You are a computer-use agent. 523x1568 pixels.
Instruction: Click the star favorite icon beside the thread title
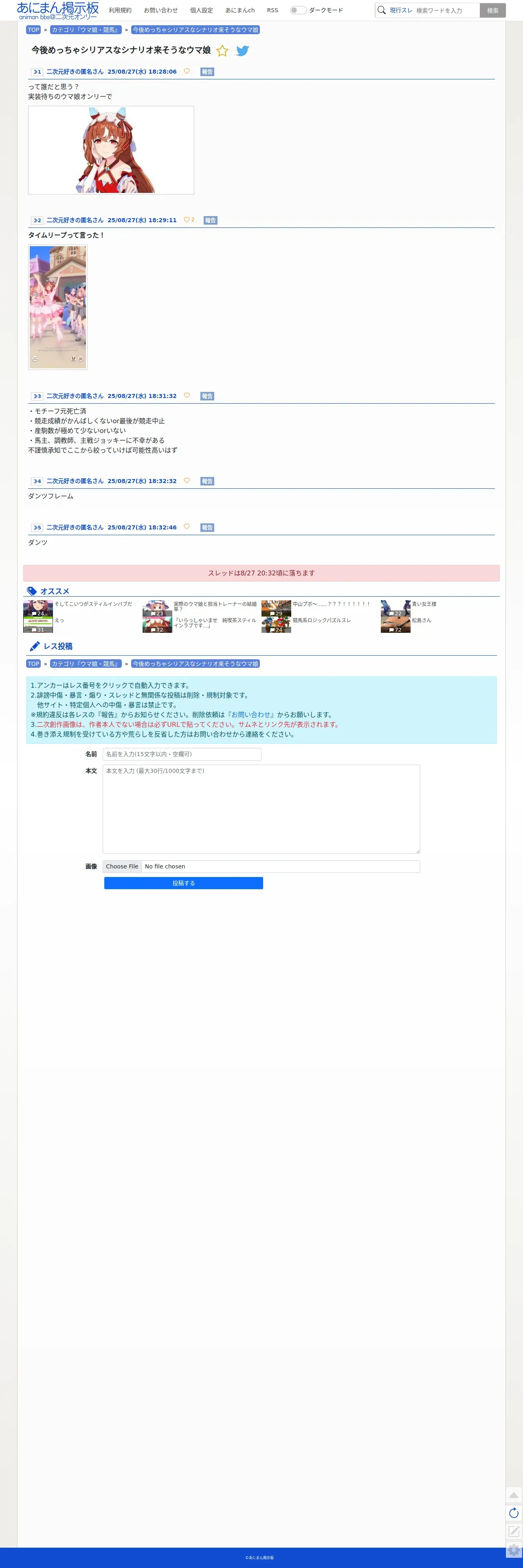[x=222, y=50]
